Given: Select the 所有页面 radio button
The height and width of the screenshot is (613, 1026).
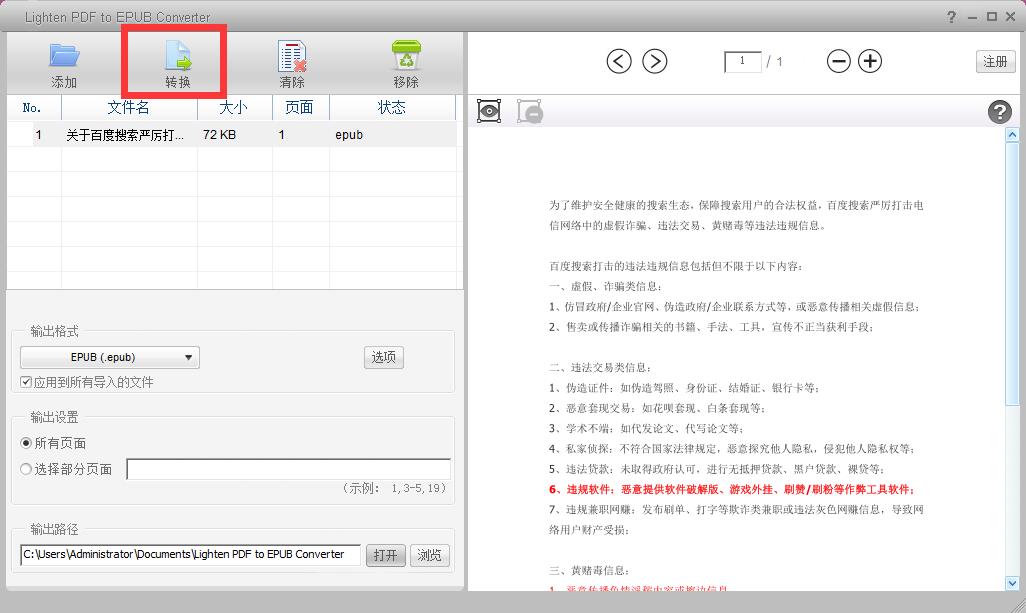Looking at the screenshot, I should tap(26, 443).
